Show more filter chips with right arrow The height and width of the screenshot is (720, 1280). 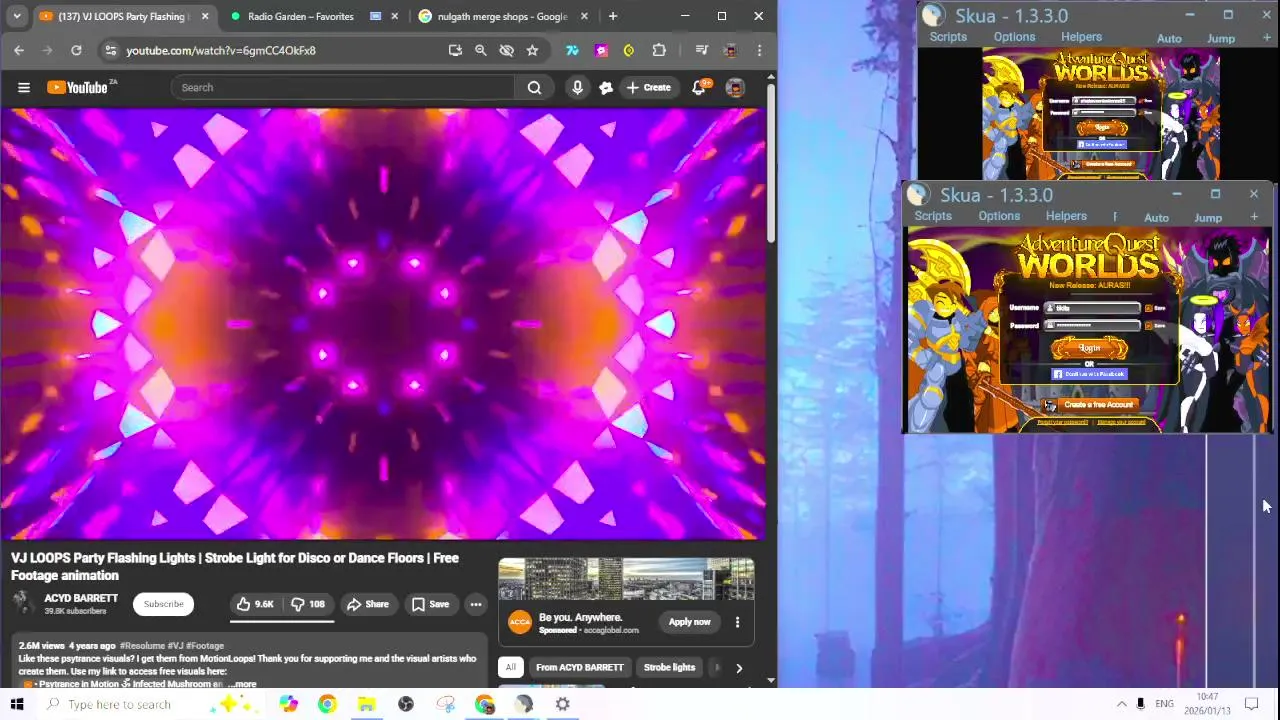(739, 668)
